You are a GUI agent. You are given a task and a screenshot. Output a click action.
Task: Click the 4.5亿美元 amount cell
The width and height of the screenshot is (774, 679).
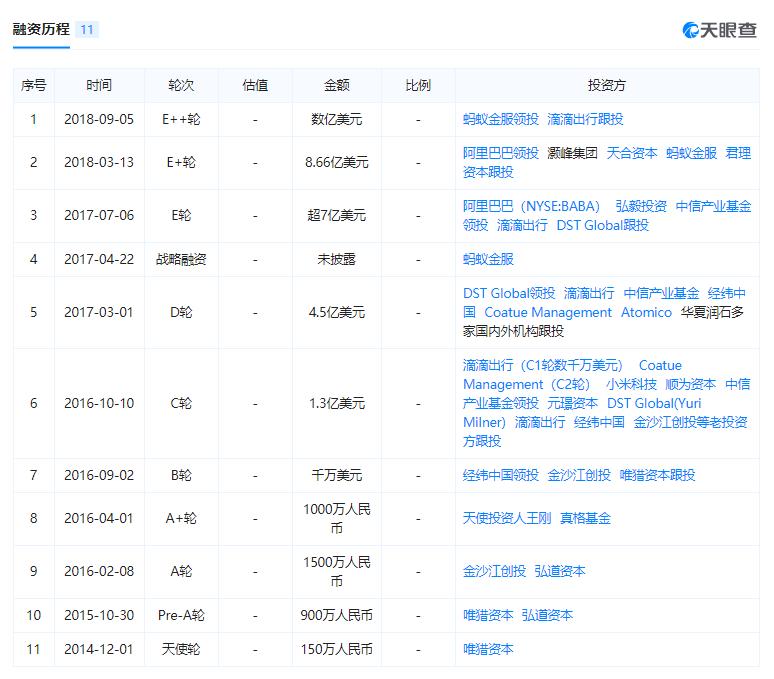(x=336, y=313)
